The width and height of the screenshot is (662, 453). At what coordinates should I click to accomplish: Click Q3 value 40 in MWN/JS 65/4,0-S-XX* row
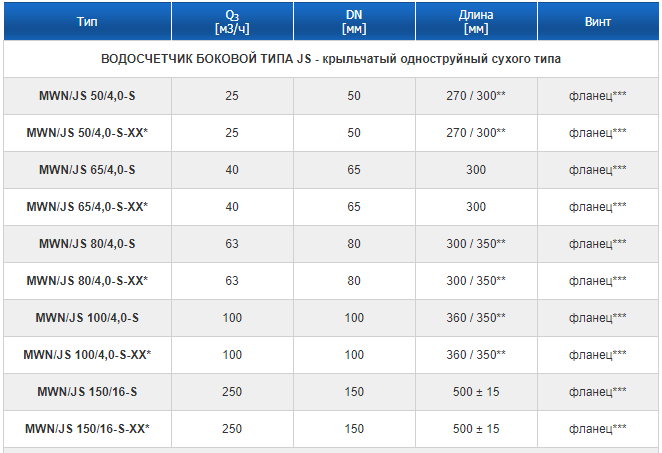pos(232,207)
